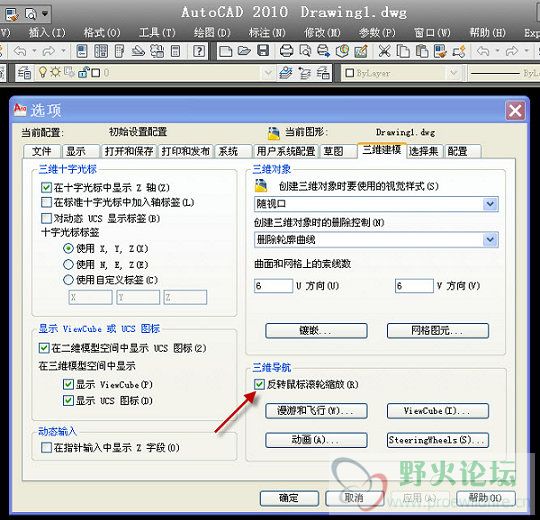
Task: Open the DesignCenter icon
Action: click(101, 52)
